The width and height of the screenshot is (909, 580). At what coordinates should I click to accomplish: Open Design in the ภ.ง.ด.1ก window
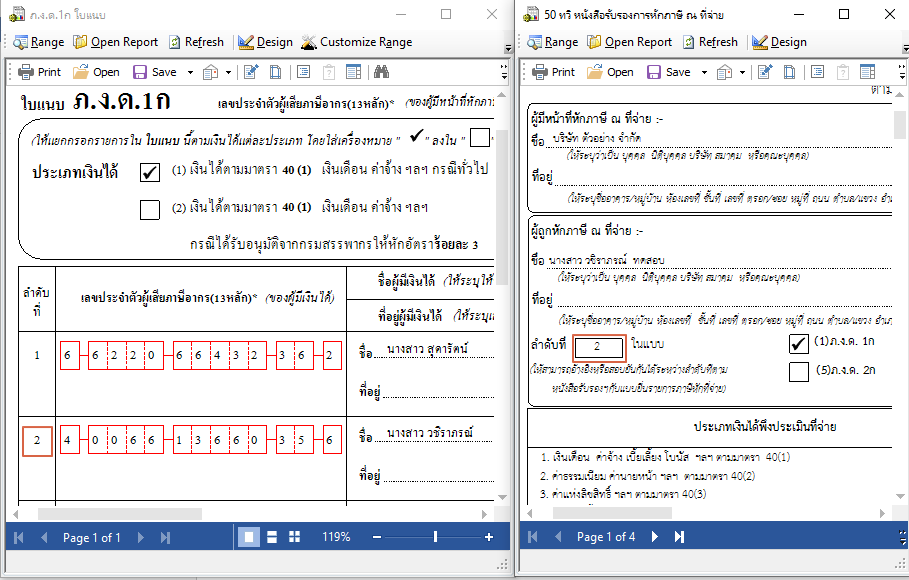click(x=265, y=42)
